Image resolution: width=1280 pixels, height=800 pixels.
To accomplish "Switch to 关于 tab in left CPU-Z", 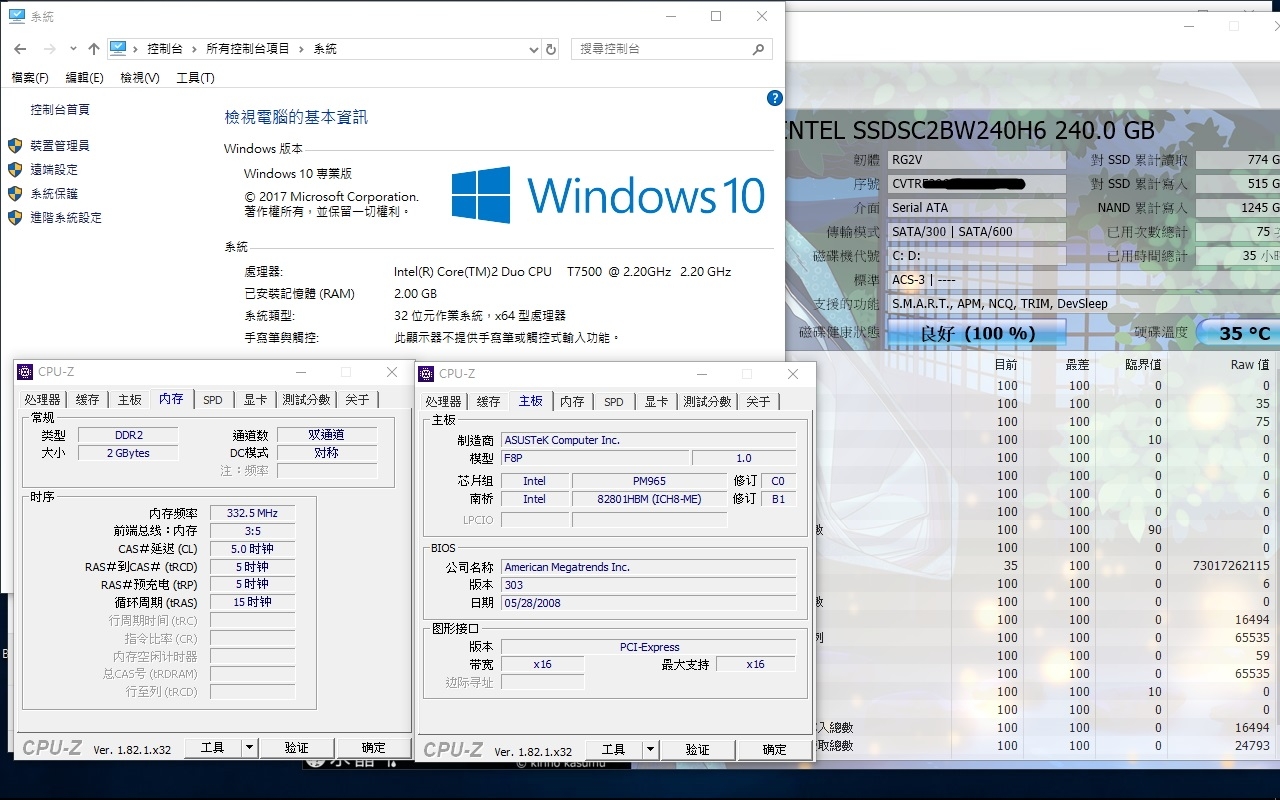I will [x=357, y=399].
